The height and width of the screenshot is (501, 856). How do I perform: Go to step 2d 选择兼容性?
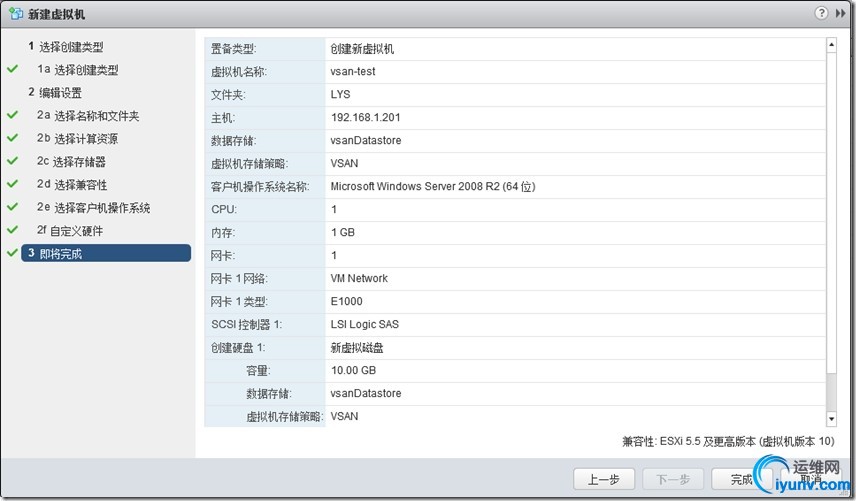(x=72, y=184)
